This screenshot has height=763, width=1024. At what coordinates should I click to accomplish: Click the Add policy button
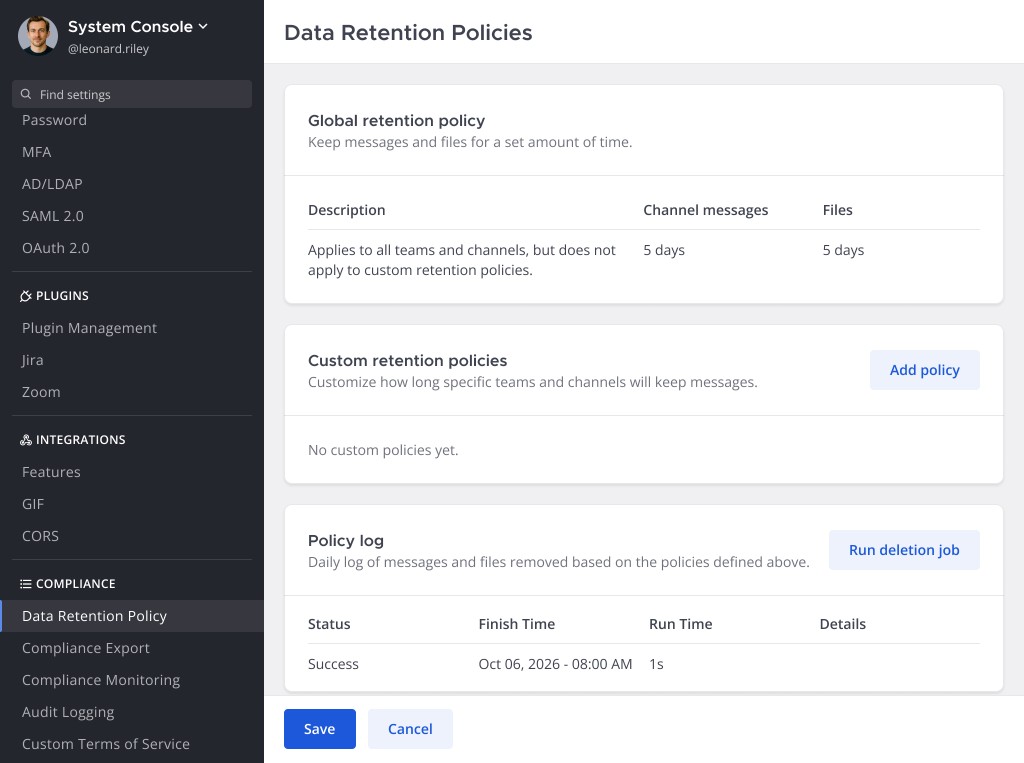(924, 370)
